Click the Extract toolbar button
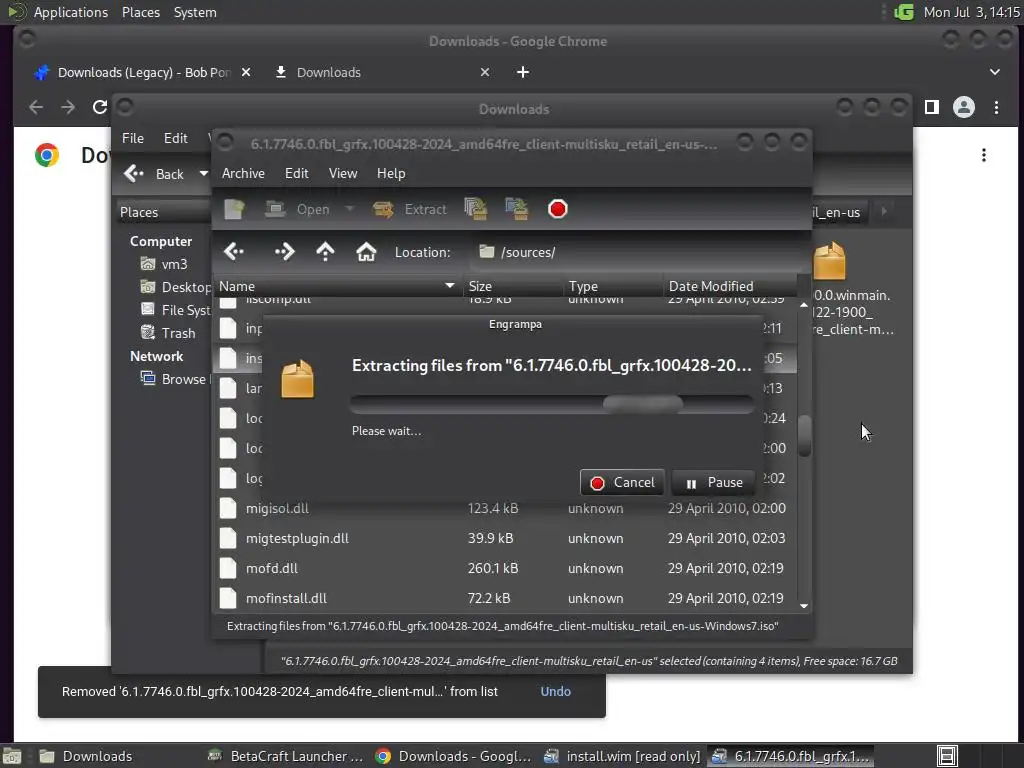The image size is (1024, 768). [x=409, y=209]
